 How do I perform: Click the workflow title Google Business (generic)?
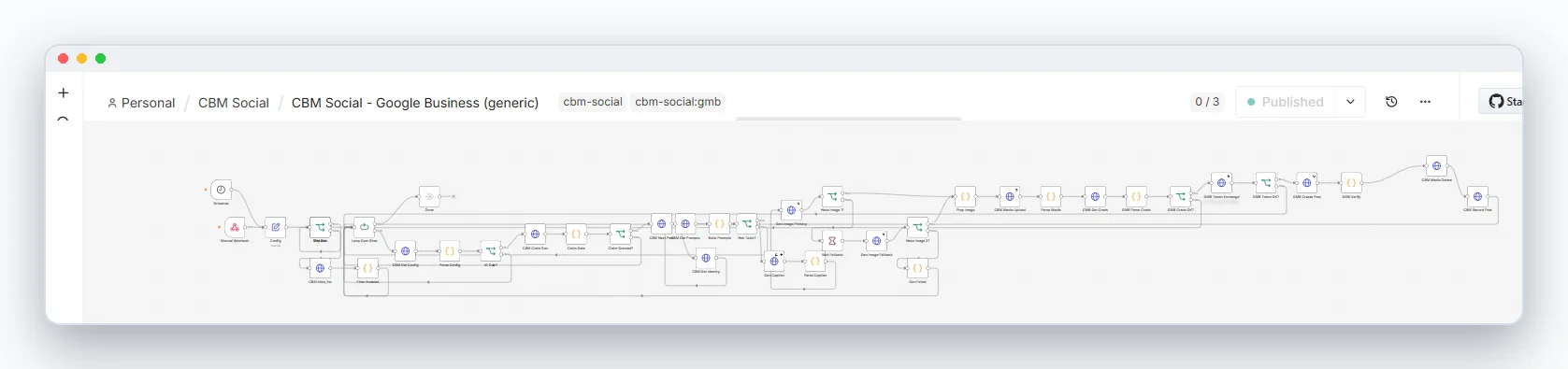coord(415,103)
